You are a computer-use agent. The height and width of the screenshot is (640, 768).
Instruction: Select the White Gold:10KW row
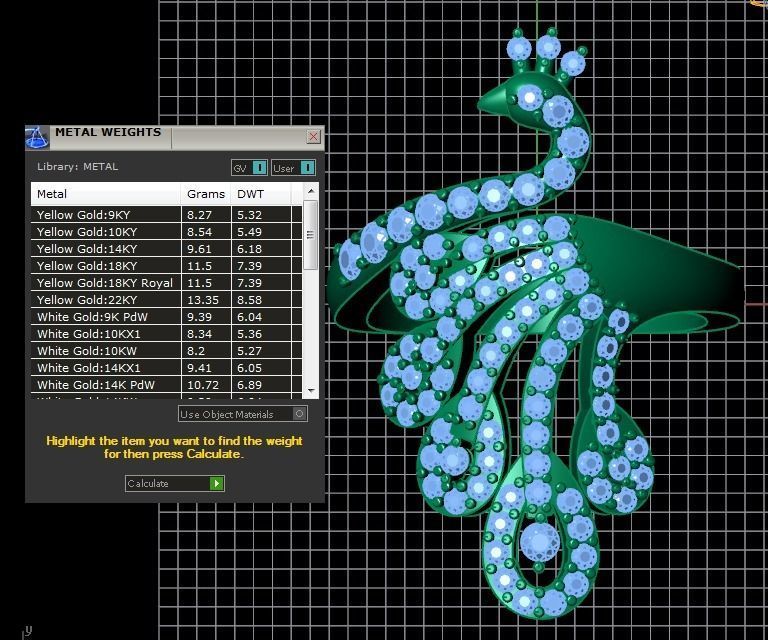[167, 351]
